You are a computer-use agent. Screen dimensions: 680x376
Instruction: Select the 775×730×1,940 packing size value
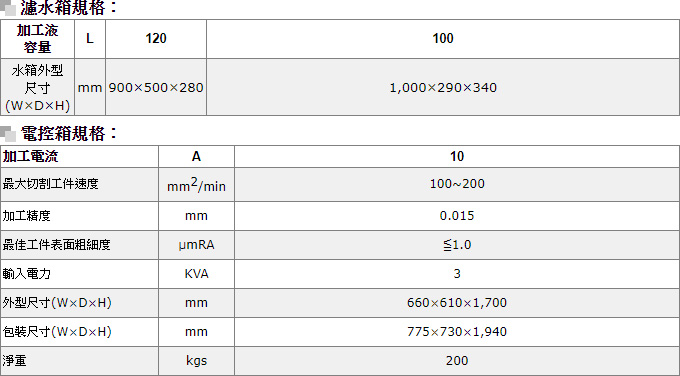click(457, 332)
